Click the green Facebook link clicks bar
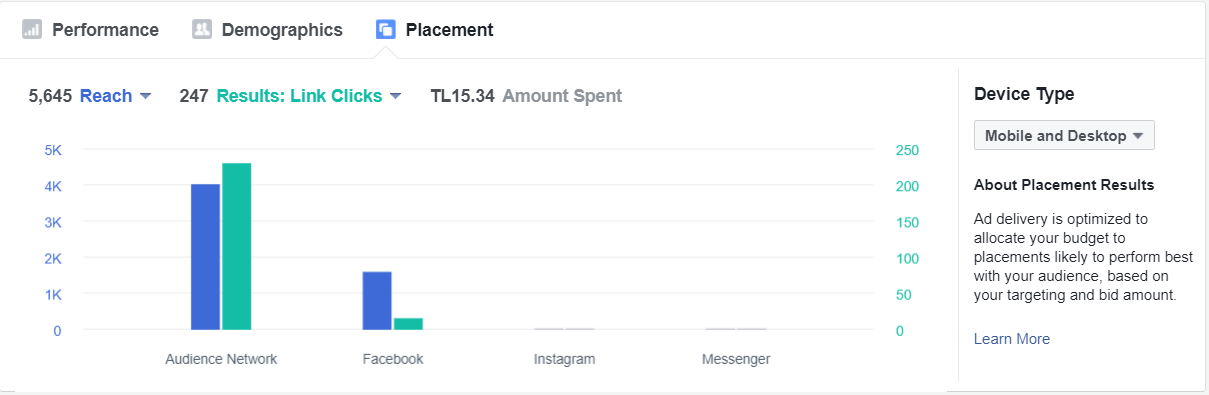The width and height of the screenshot is (1209, 395). tap(408, 324)
